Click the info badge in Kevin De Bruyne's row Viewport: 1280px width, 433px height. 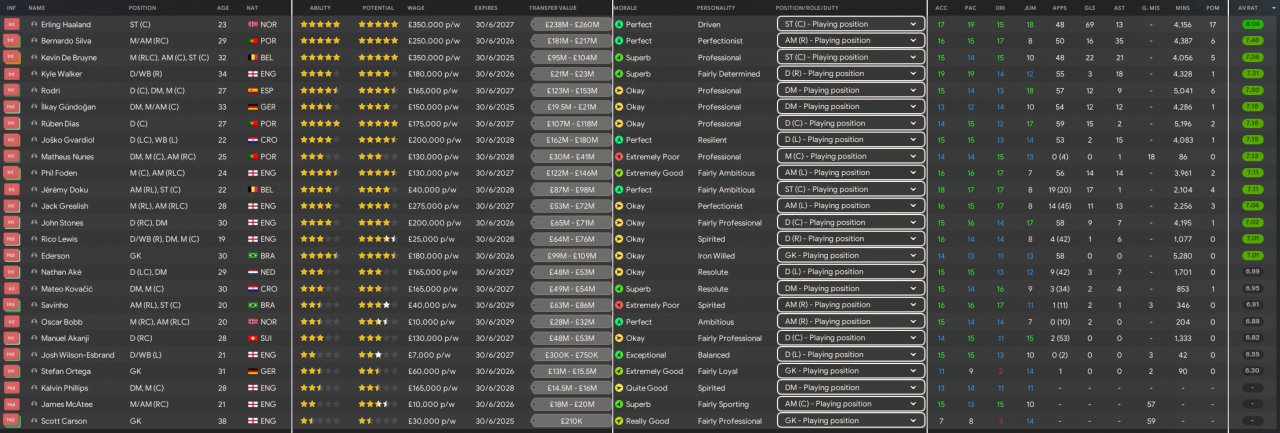click(x=12, y=57)
